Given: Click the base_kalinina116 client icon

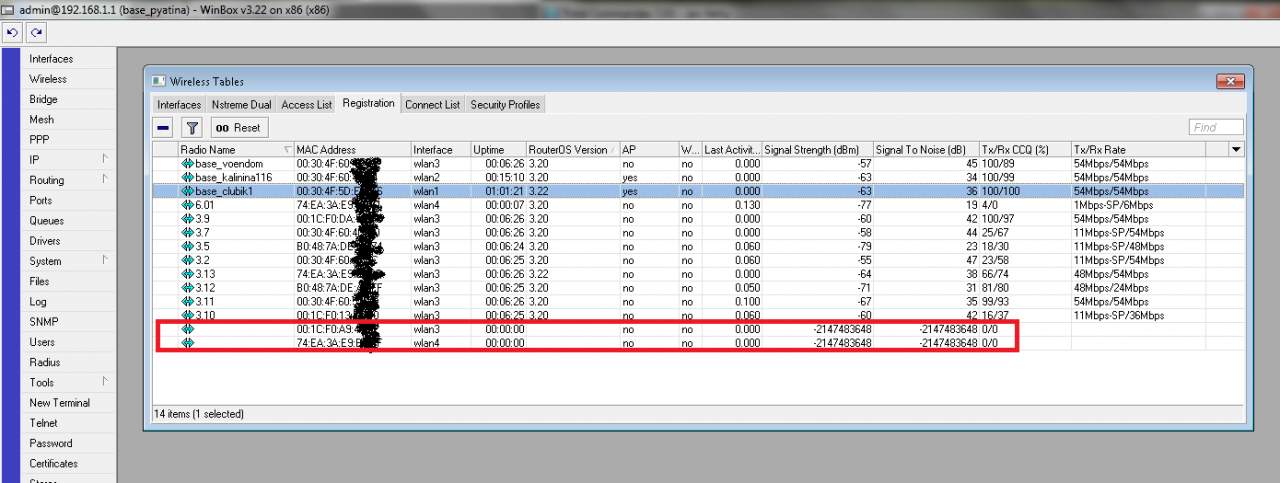Looking at the screenshot, I should [187, 177].
